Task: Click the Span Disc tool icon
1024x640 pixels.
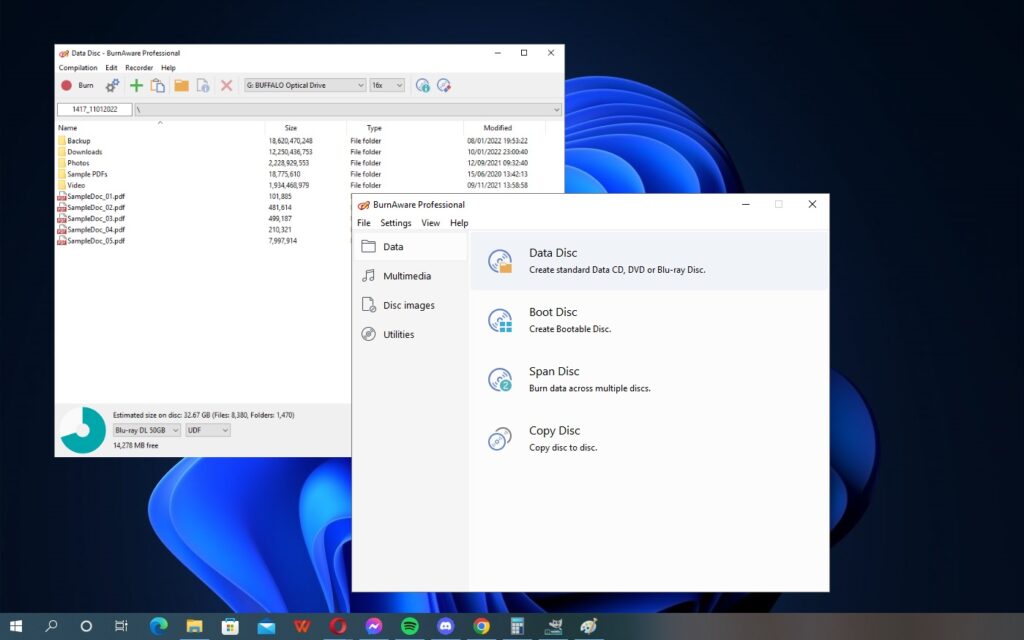Action: click(500, 379)
